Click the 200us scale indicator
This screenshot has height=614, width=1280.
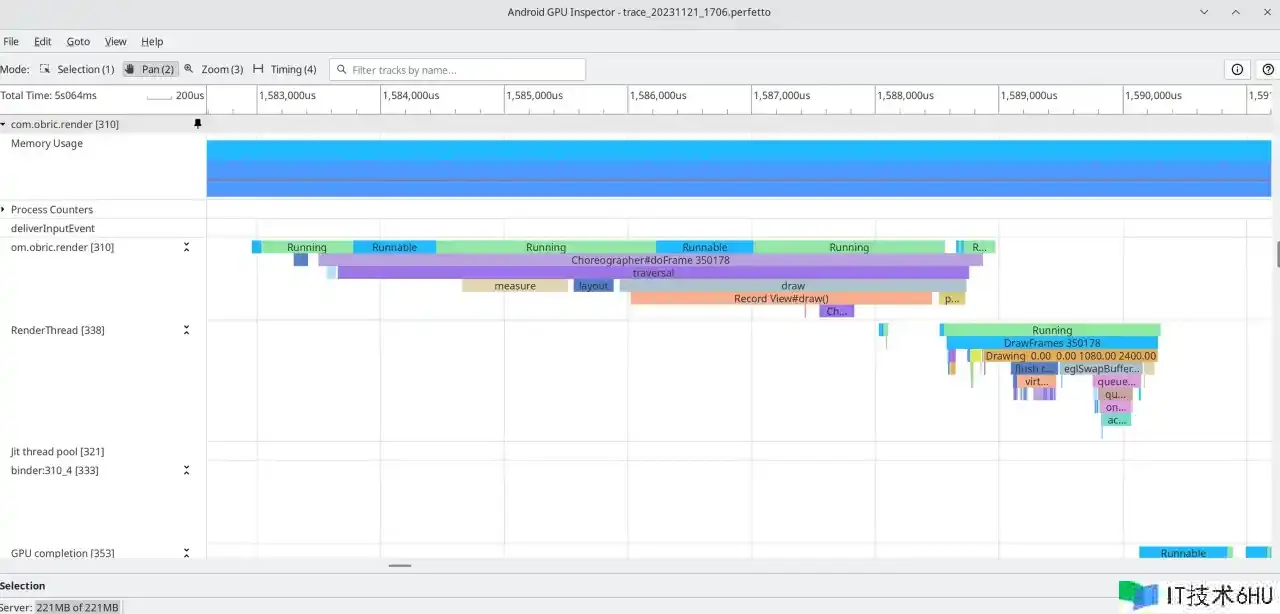click(176, 96)
